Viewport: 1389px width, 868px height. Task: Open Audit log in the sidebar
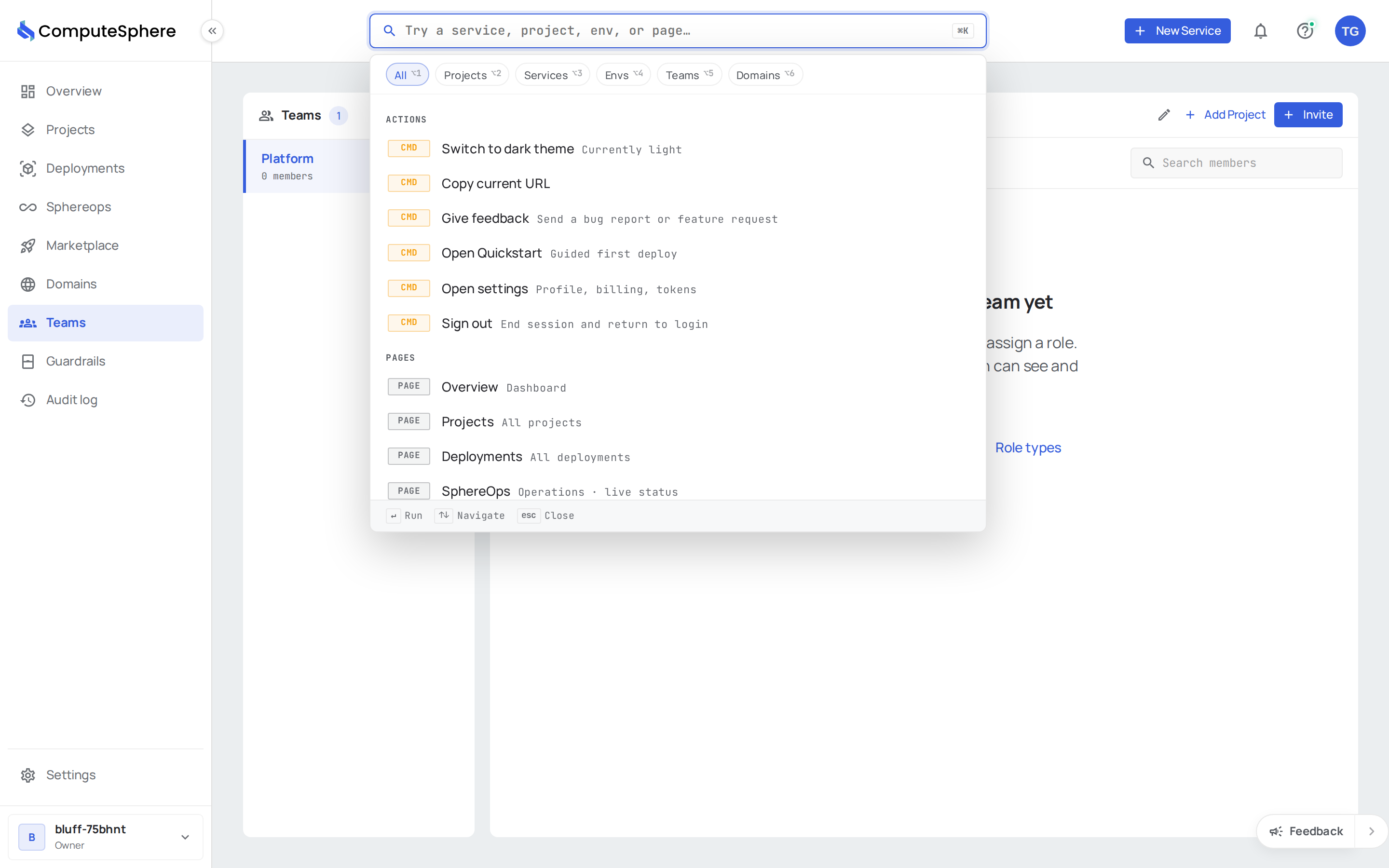click(106, 400)
